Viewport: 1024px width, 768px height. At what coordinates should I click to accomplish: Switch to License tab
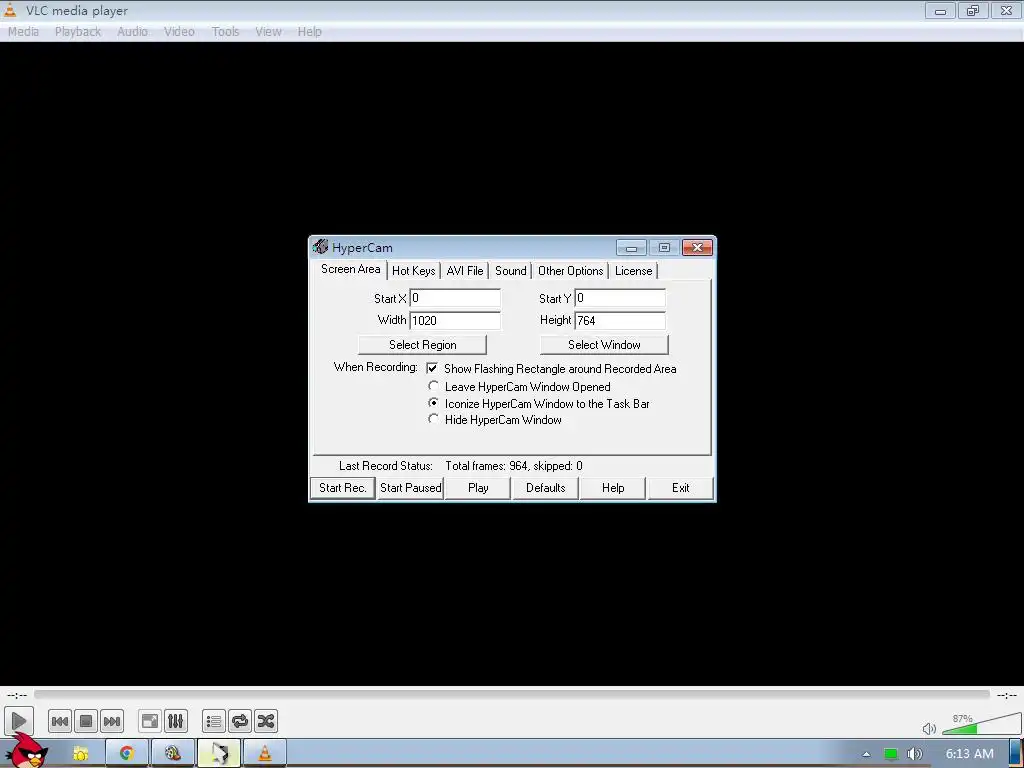click(633, 271)
